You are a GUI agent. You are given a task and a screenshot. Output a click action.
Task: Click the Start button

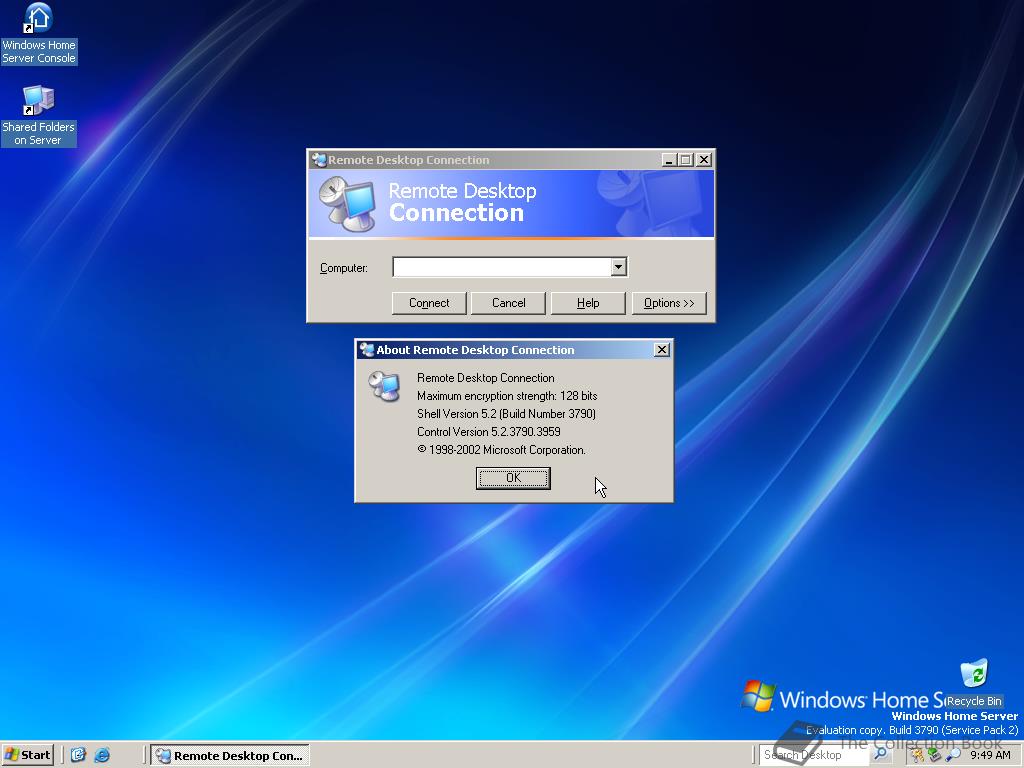pyautogui.click(x=27, y=755)
